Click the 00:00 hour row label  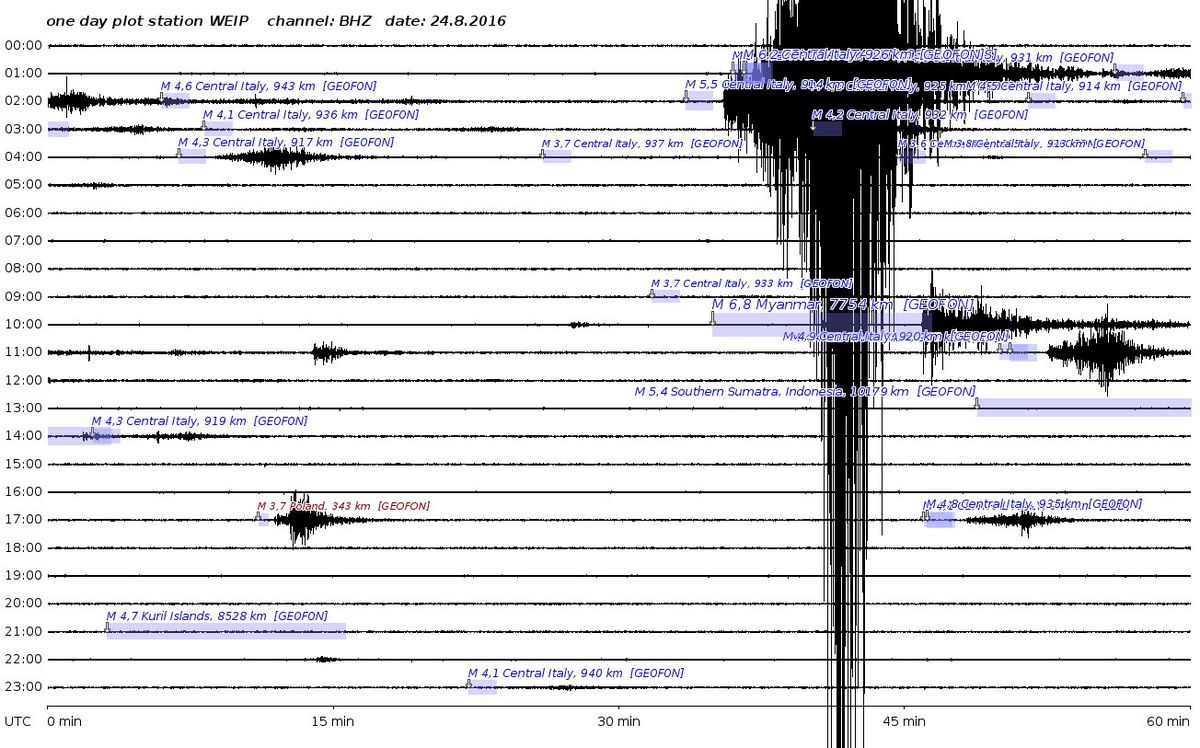coord(23,46)
